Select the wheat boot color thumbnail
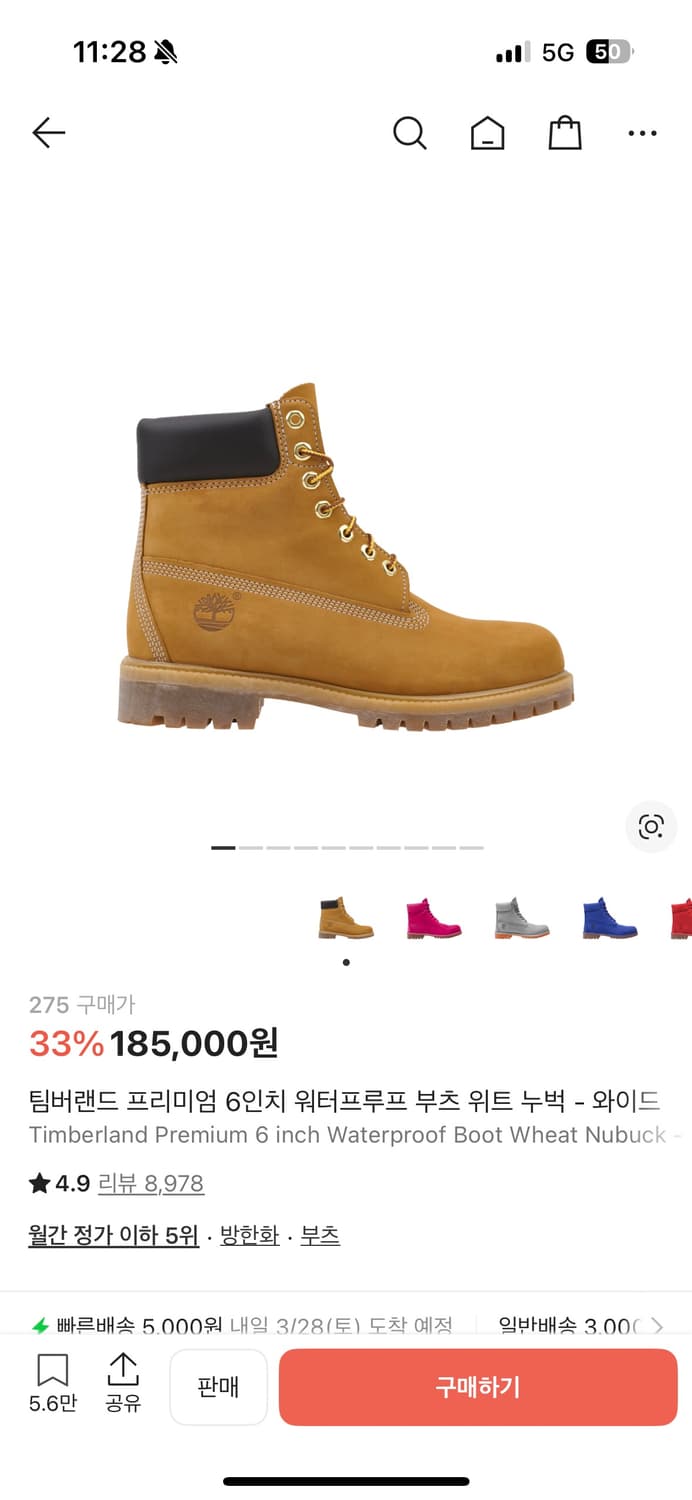The height and width of the screenshot is (1500, 692). pos(346,918)
